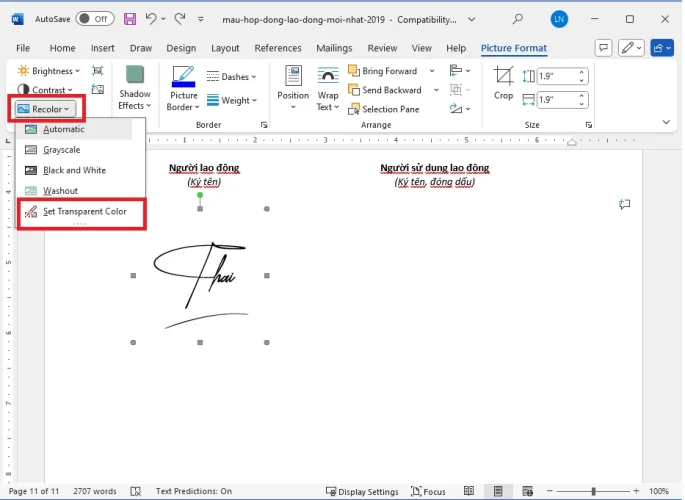Click the shape height input field
This screenshot has height=500, width=685.
tap(555, 76)
